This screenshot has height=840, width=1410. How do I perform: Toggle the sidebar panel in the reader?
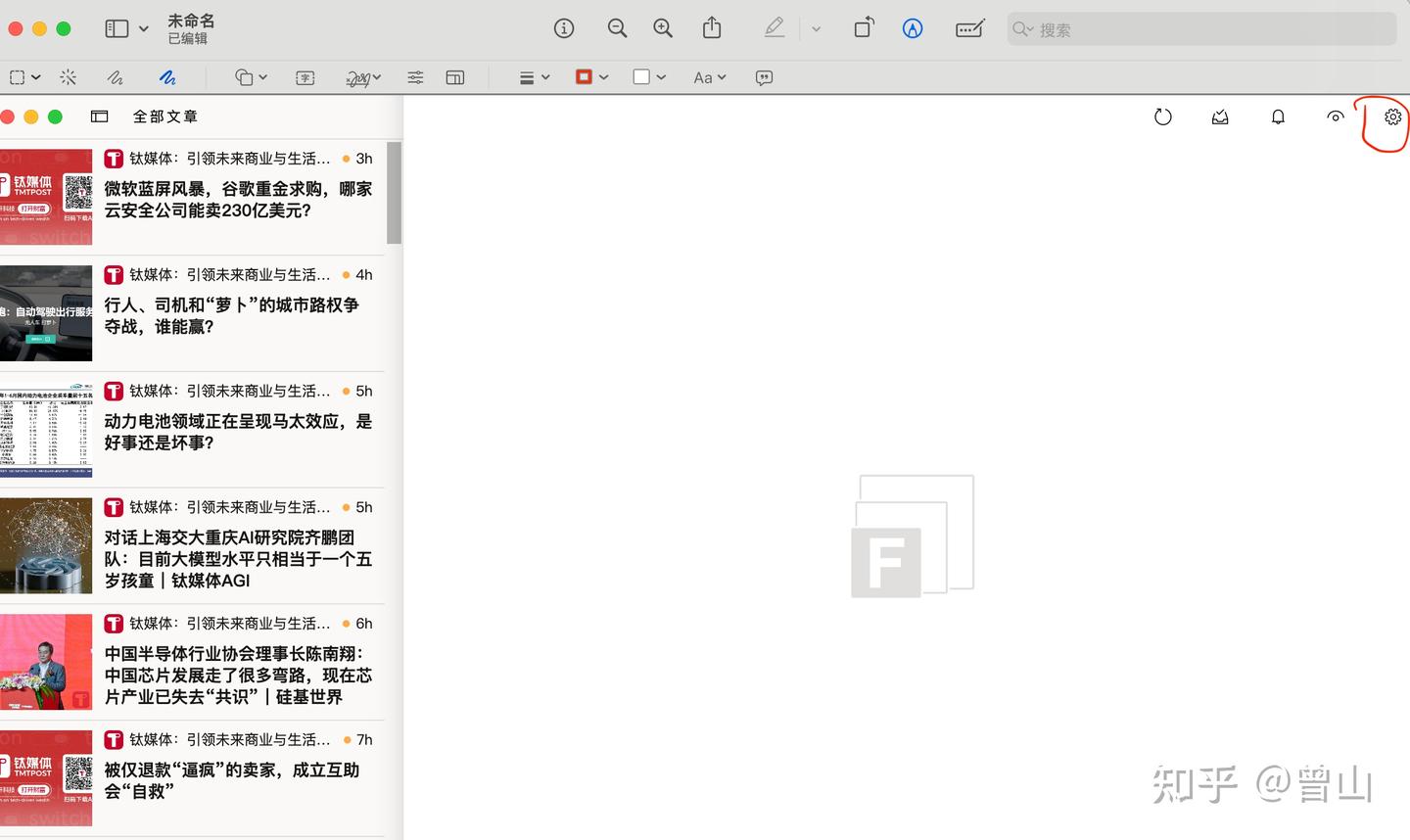pyautogui.click(x=99, y=116)
